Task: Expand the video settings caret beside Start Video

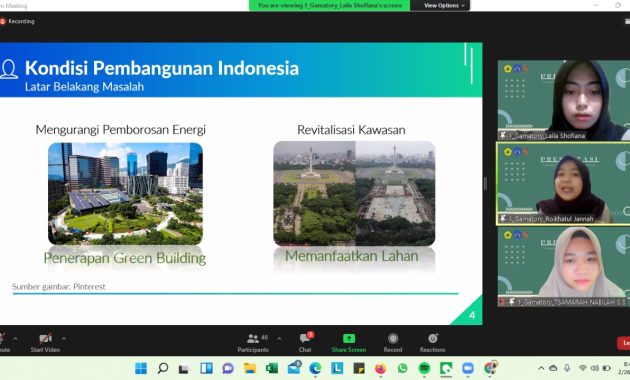Action: click(64, 339)
